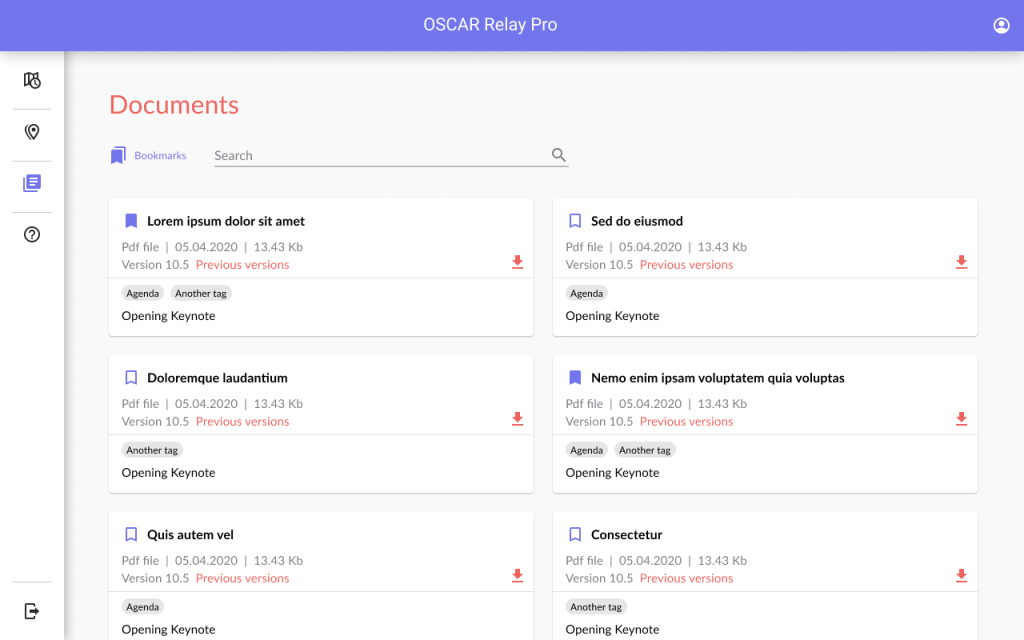Screen dimensions: 1024x640
Task: Click Another tag on Consectetur card
Action: tap(596, 607)
